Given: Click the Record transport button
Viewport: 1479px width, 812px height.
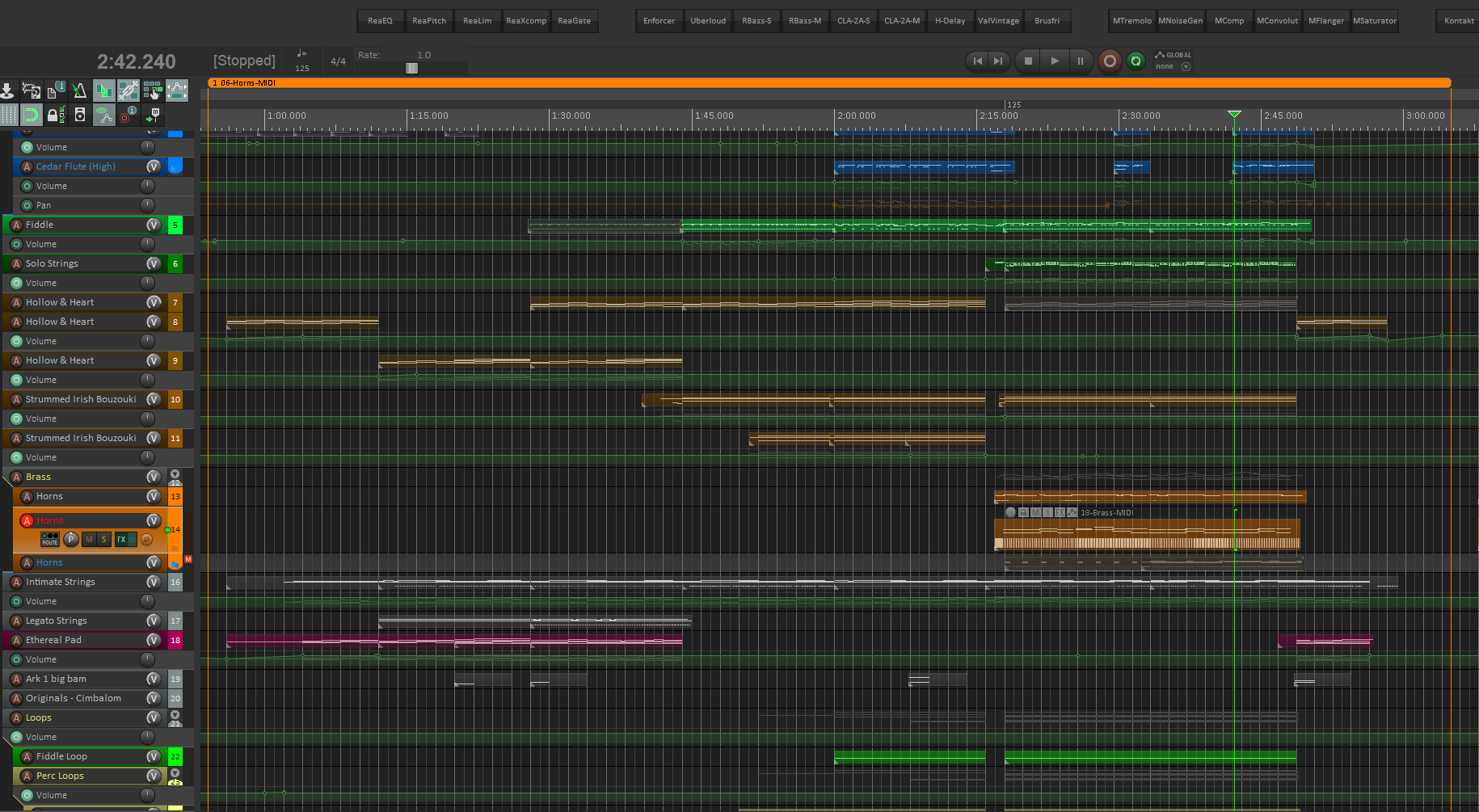Looking at the screenshot, I should [1110, 61].
